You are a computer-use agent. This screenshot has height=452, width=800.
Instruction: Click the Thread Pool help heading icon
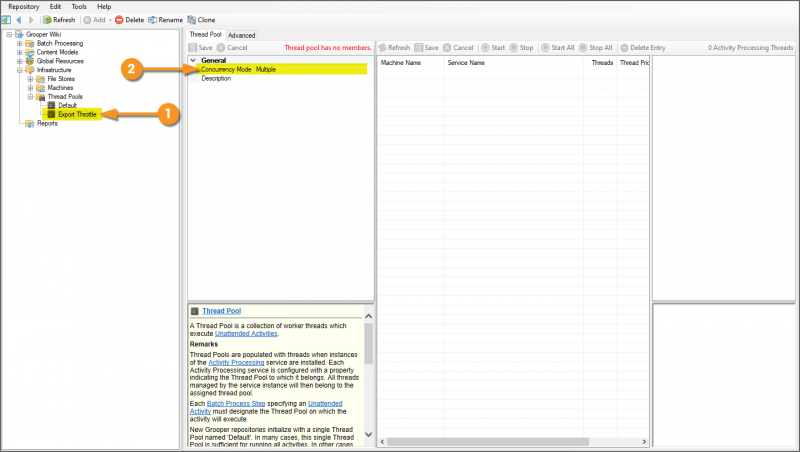click(x=194, y=311)
